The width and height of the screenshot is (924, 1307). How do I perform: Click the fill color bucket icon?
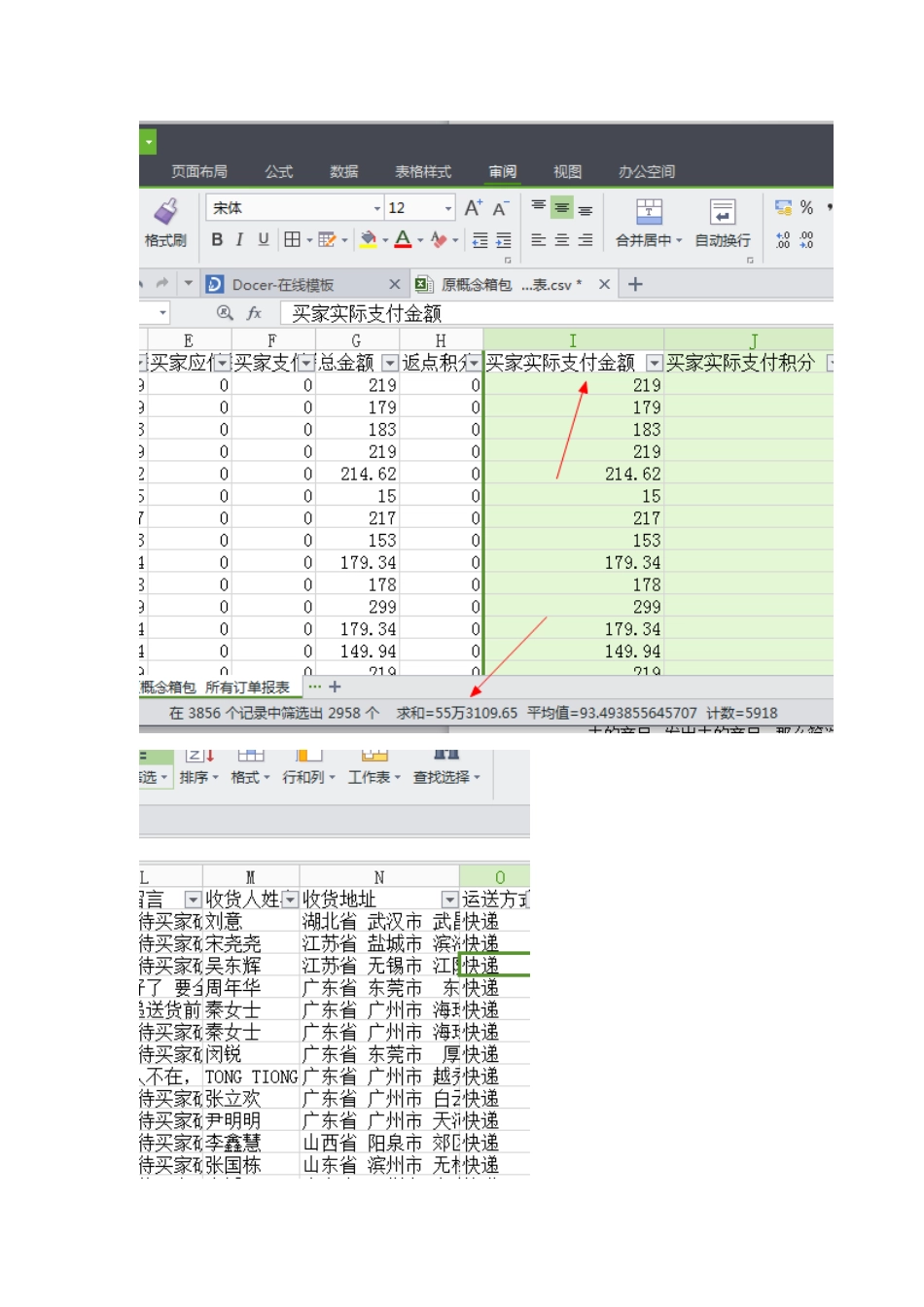coord(368,239)
